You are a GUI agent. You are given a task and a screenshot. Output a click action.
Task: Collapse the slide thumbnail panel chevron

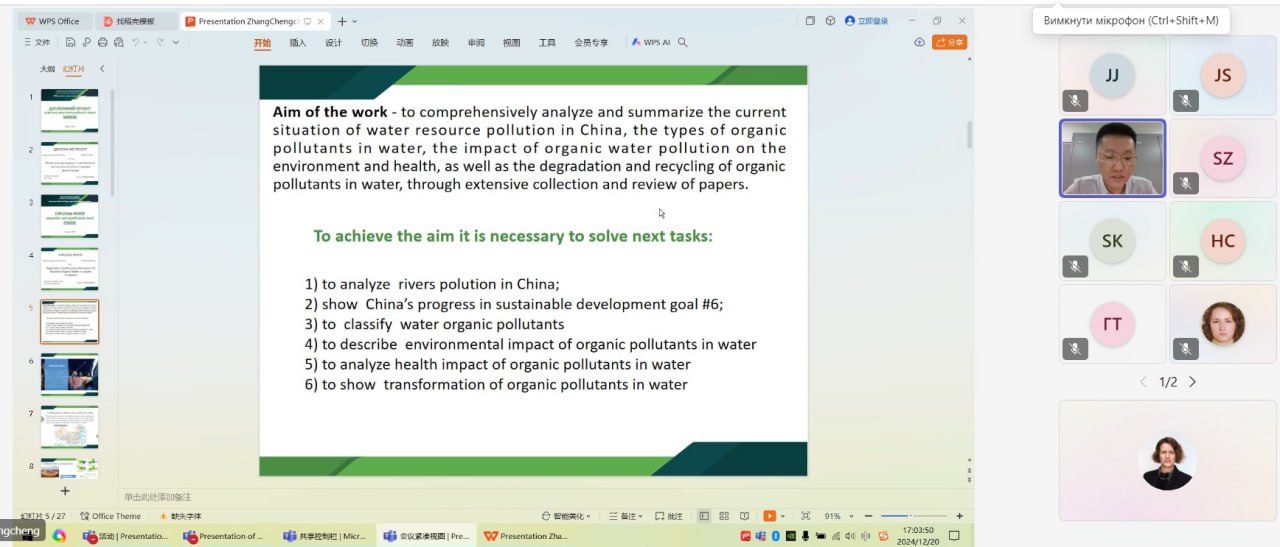[101, 69]
